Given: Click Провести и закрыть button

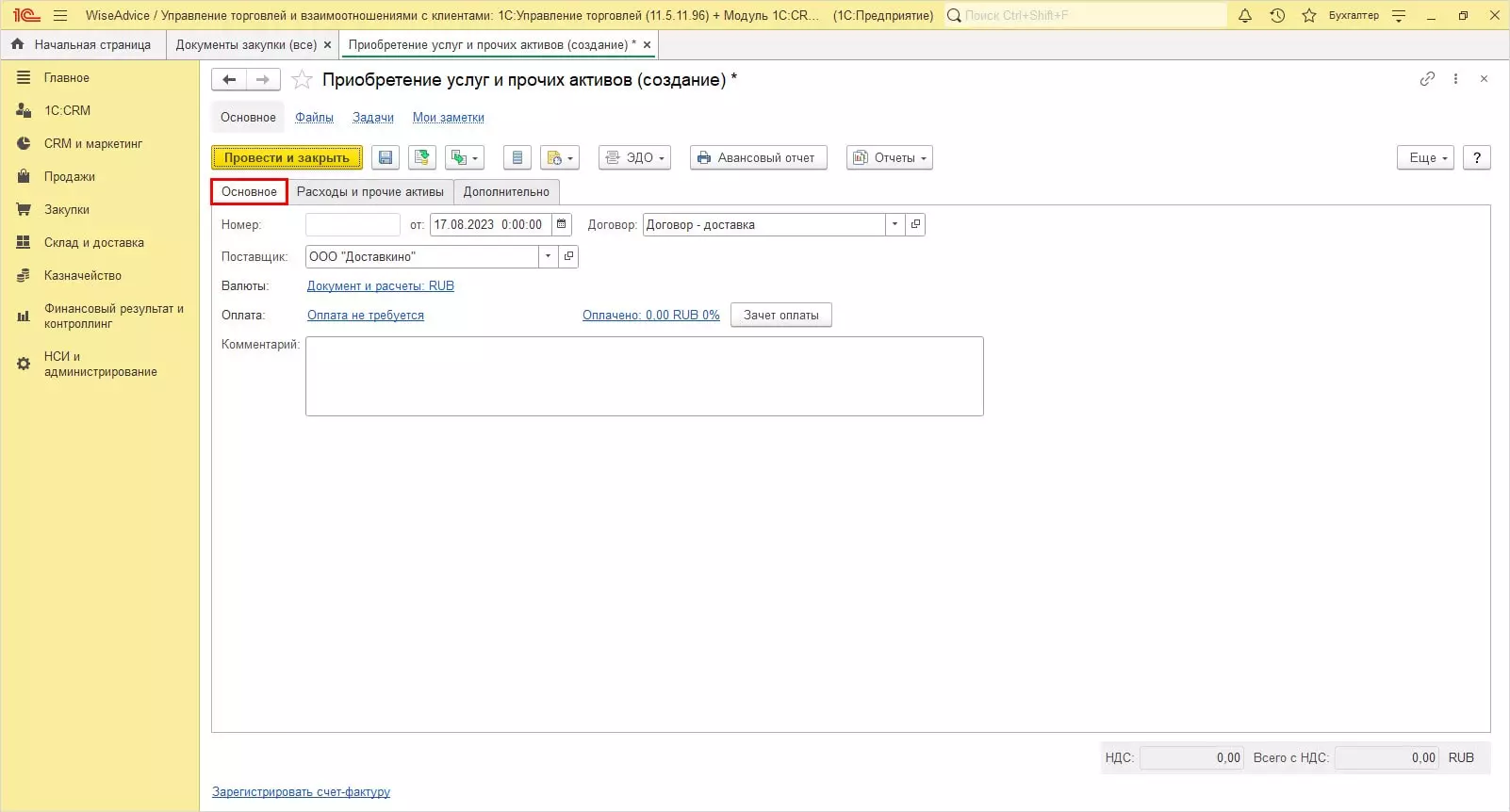Looking at the screenshot, I should pyautogui.click(x=287, y=157).
